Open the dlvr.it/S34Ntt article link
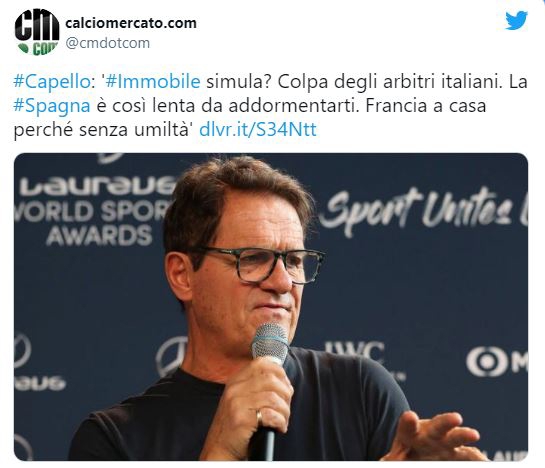545x468 pixels. (x=258, y=129)
